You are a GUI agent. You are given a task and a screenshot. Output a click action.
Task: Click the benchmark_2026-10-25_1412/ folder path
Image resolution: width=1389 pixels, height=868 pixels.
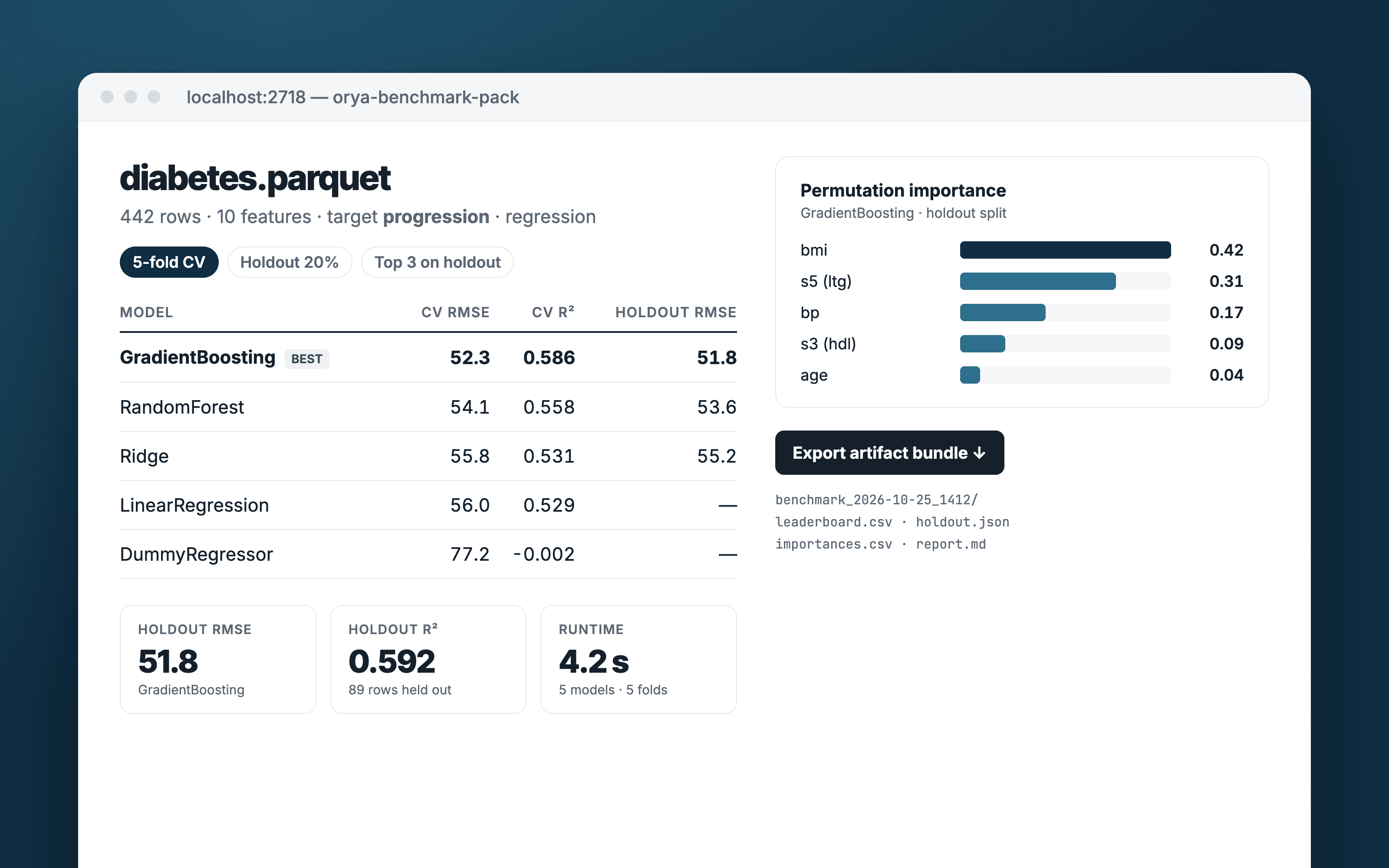(x=876, y=500)
